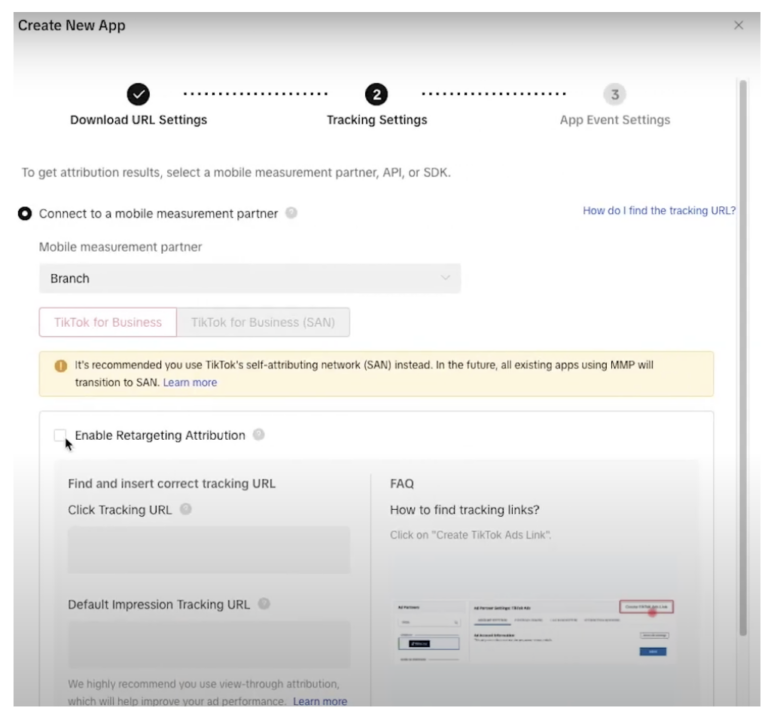
Task: Click the orange warning icon in SAN notice
Action: [x=61, y=366]
